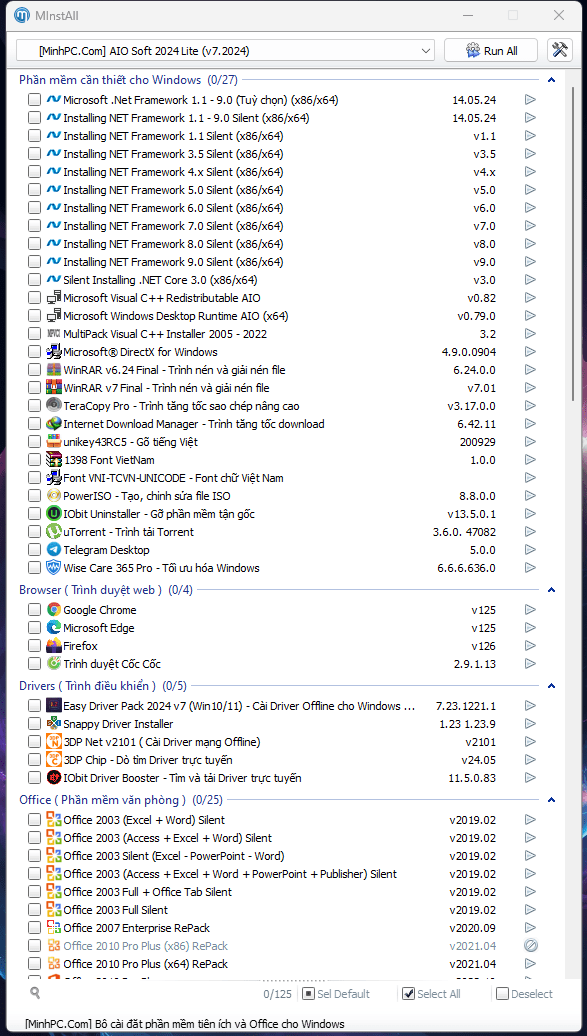Run Google Chrome install arrow
587x1036 pixels.
click(530, 610)
